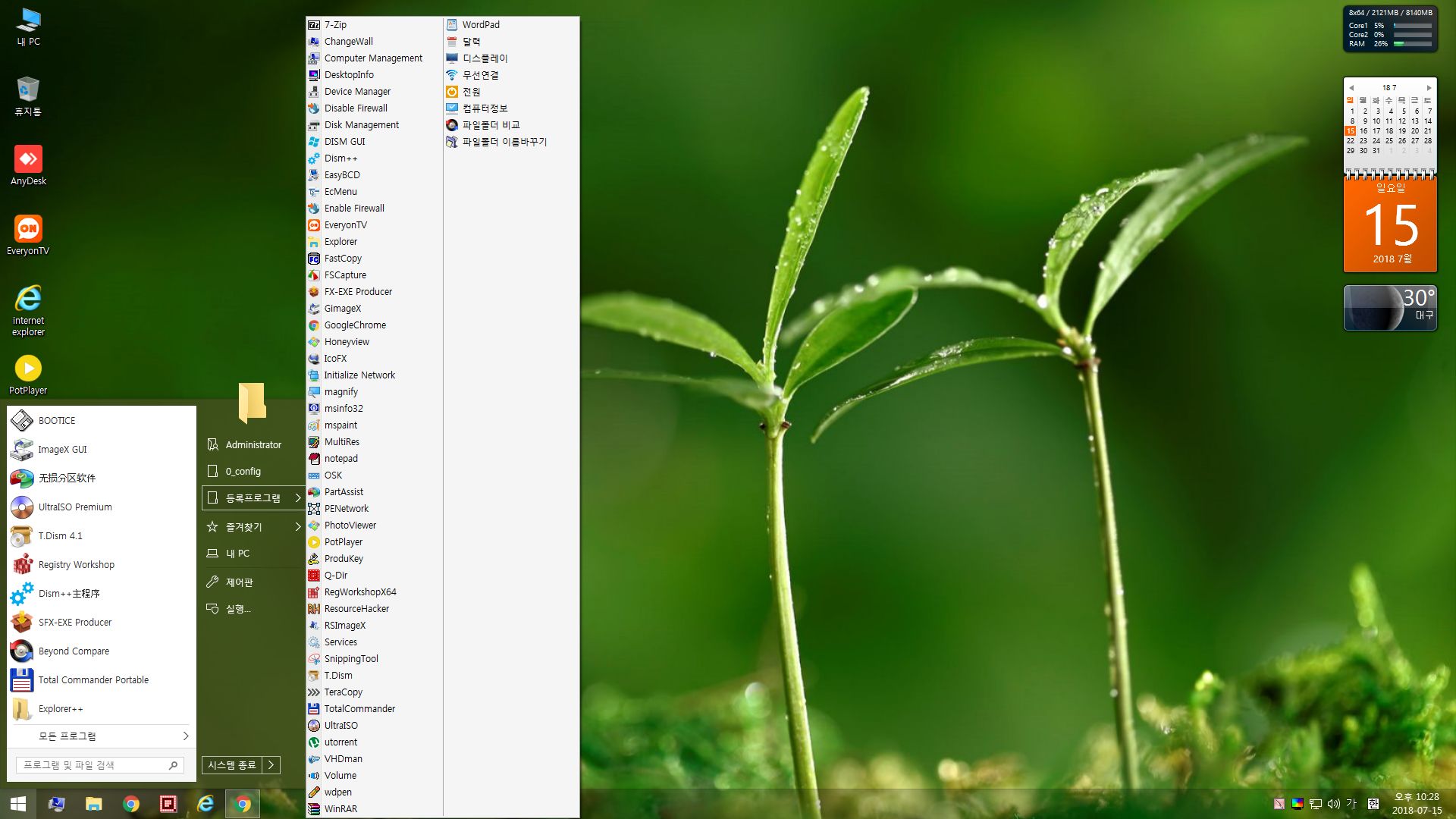This screenshot has width=1456, height=819.
Task: Open the internet explorer desktop icon
Action: pos(28,310)
